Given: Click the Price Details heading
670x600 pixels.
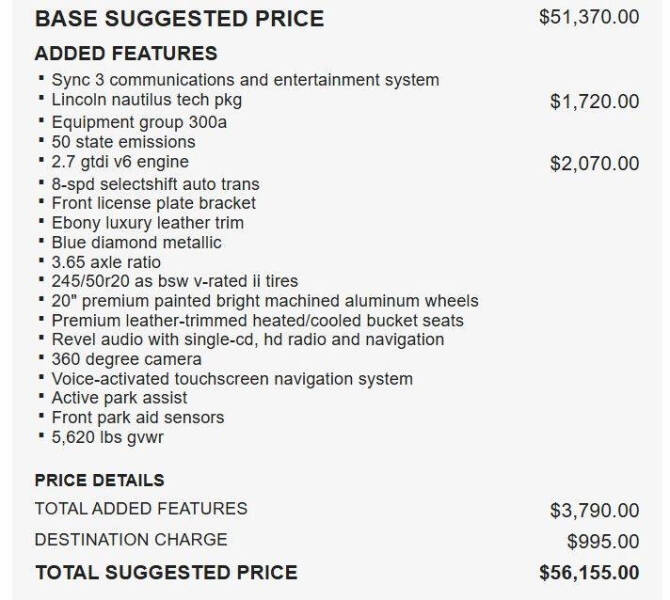Looking at the screenshot, I should 100,480.
